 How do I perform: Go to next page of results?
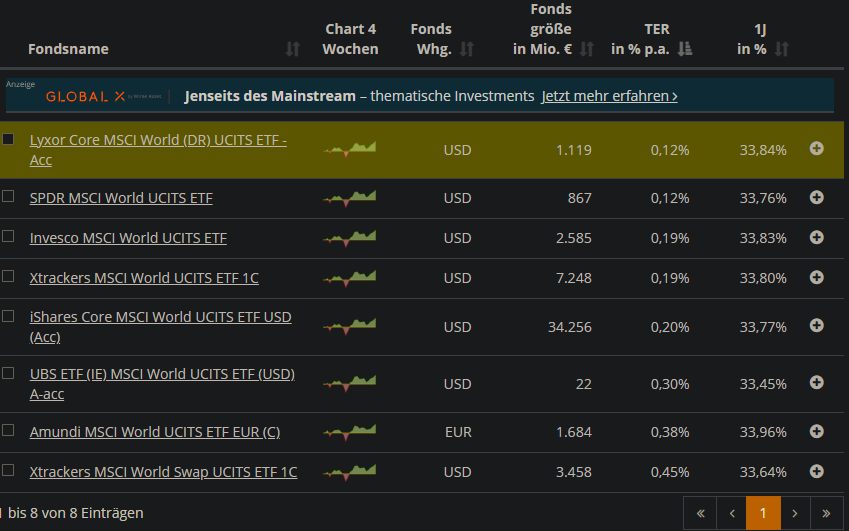tap(795, 513)
